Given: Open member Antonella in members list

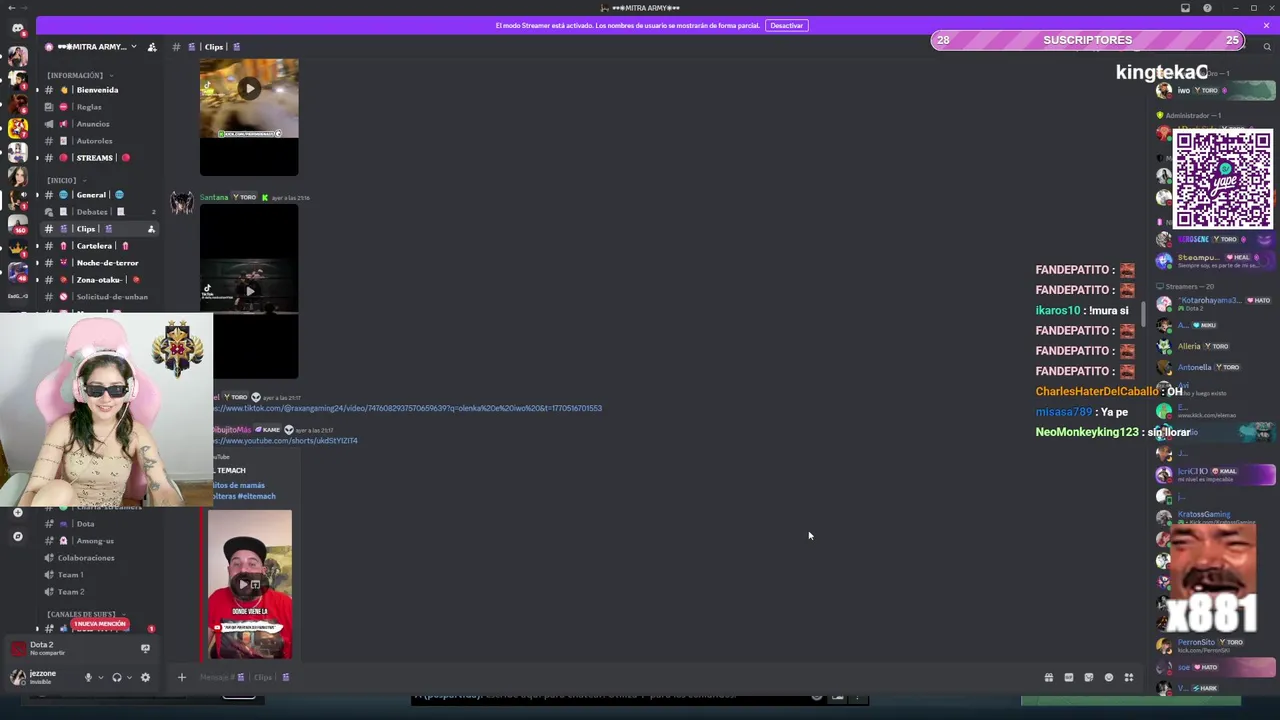Looking at the screenshot, I should pos(1215,367).
